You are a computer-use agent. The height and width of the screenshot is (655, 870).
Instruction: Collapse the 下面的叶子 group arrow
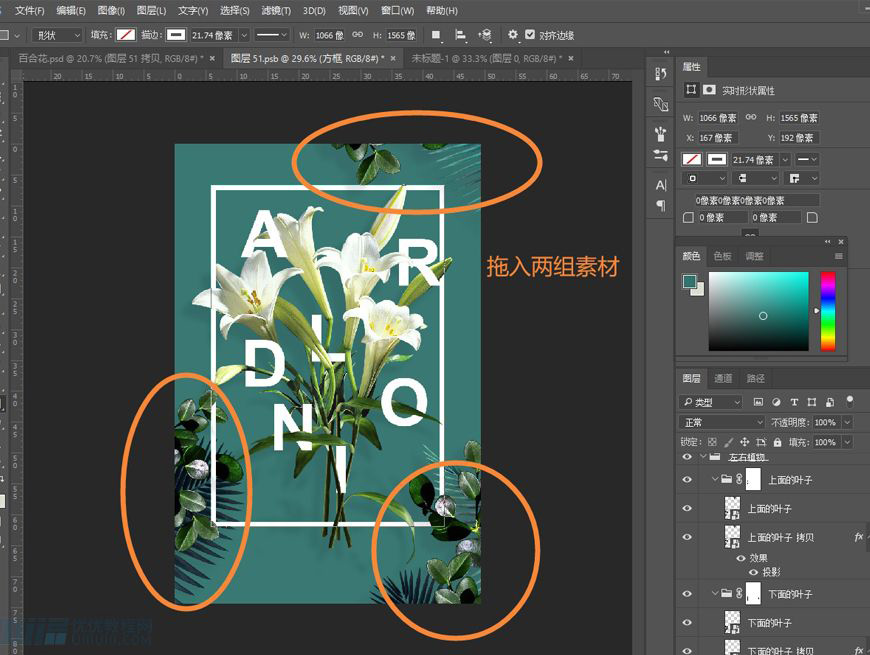[x=714, y=593]
